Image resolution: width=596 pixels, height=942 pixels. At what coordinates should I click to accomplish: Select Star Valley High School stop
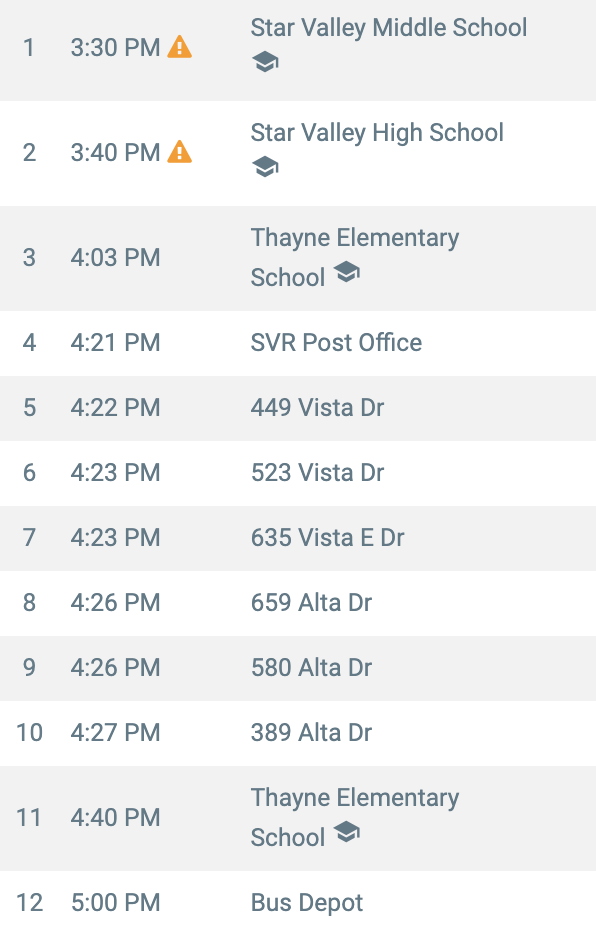point(298,154)
